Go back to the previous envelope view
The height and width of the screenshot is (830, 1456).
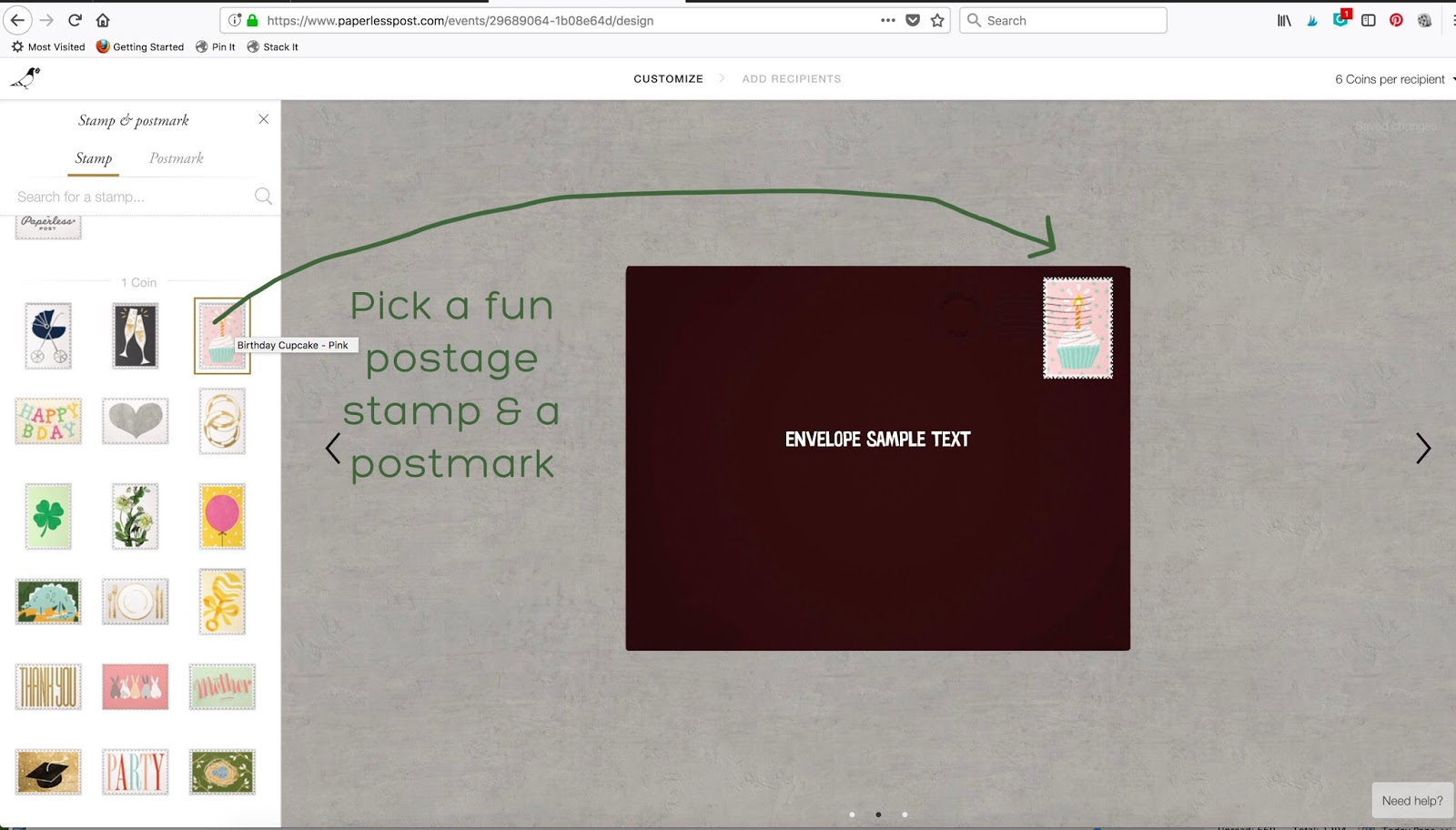[332, 449]
